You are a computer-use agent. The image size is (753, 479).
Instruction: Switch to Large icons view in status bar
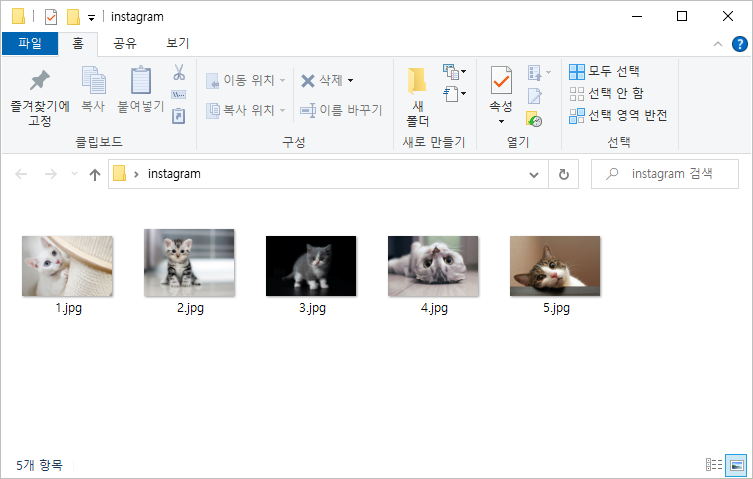[x=736, y=465]
